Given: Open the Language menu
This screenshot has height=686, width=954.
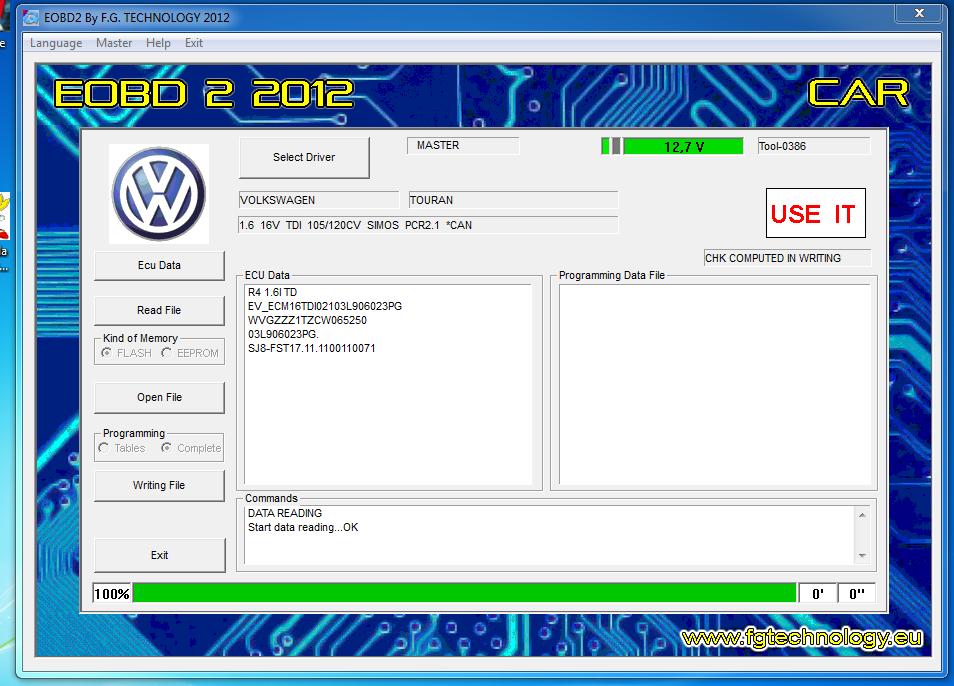Looking at the screenshot, I should tap(56, 43).
